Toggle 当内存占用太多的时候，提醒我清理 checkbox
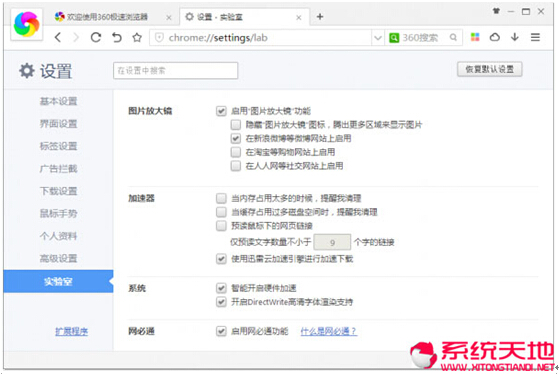Screen dimensions: 559x374 pos(221,198)
